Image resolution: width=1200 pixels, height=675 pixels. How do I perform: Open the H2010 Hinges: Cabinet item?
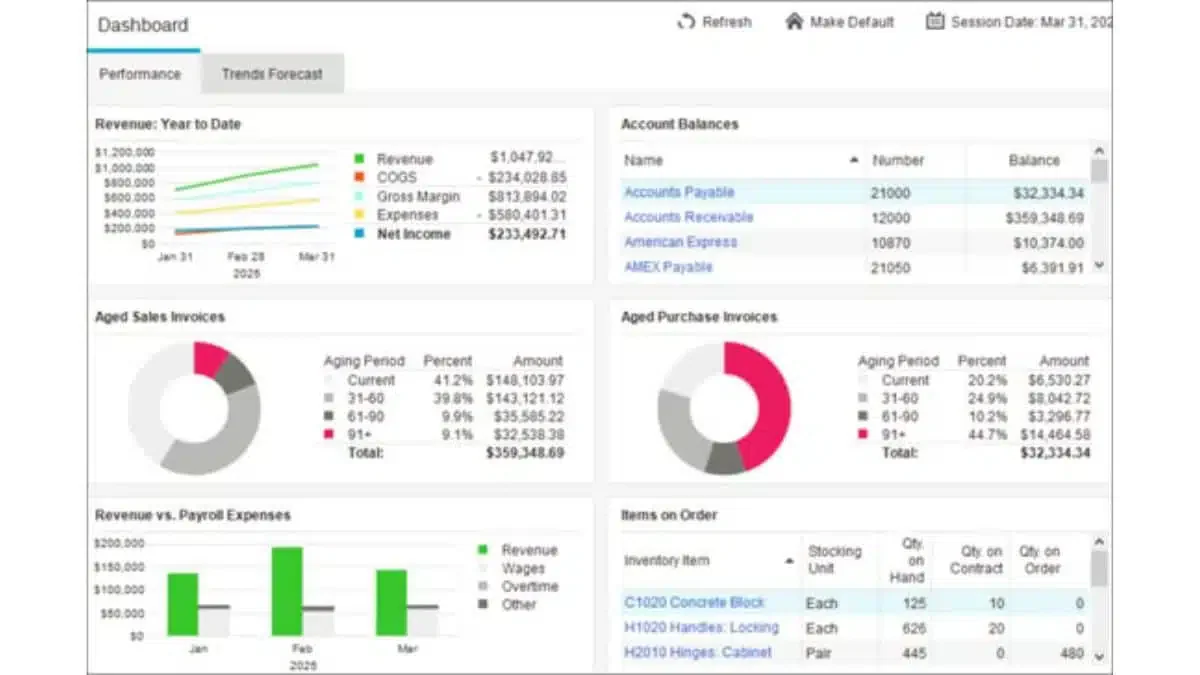tap(698, 652)
